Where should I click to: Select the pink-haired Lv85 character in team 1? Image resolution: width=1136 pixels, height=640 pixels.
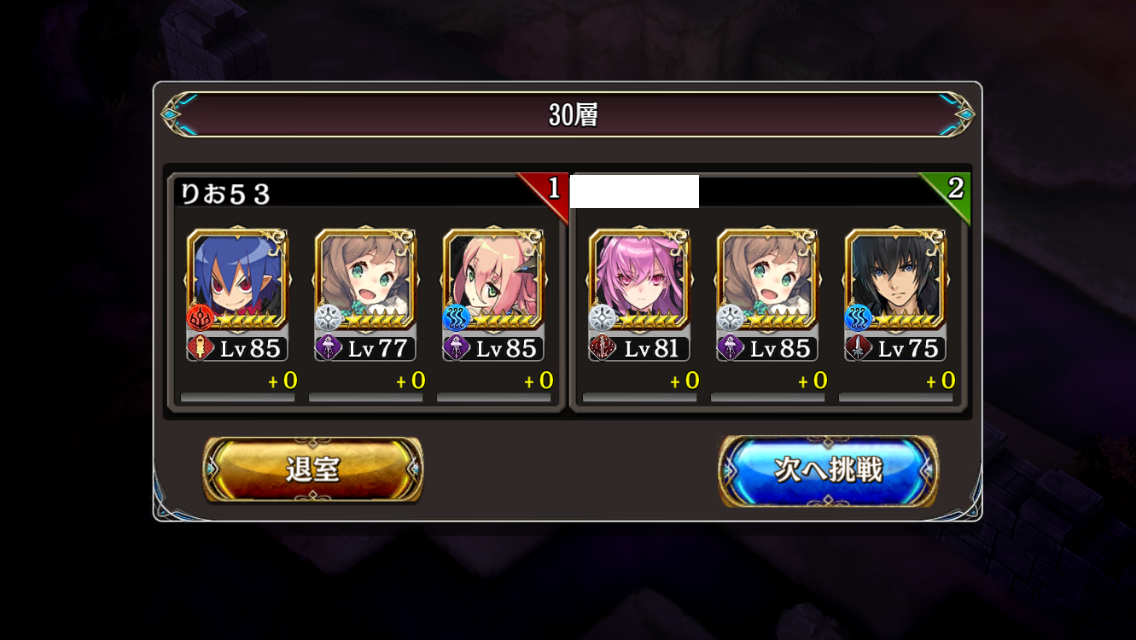click(x=494, y=280)
